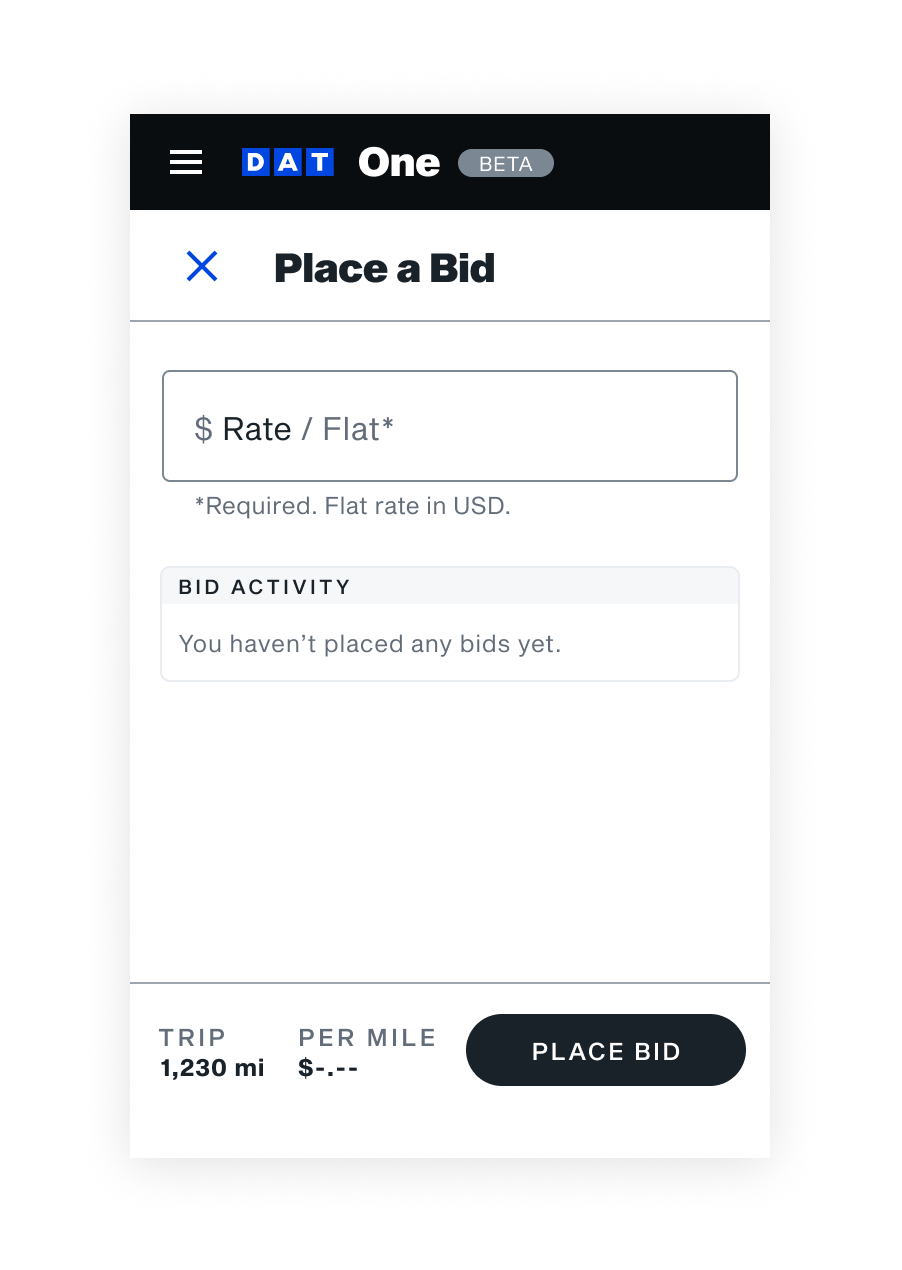Click the 1,230 mi trip distance
Screen dimensions: 902x1270
(x=212, y=1068)
